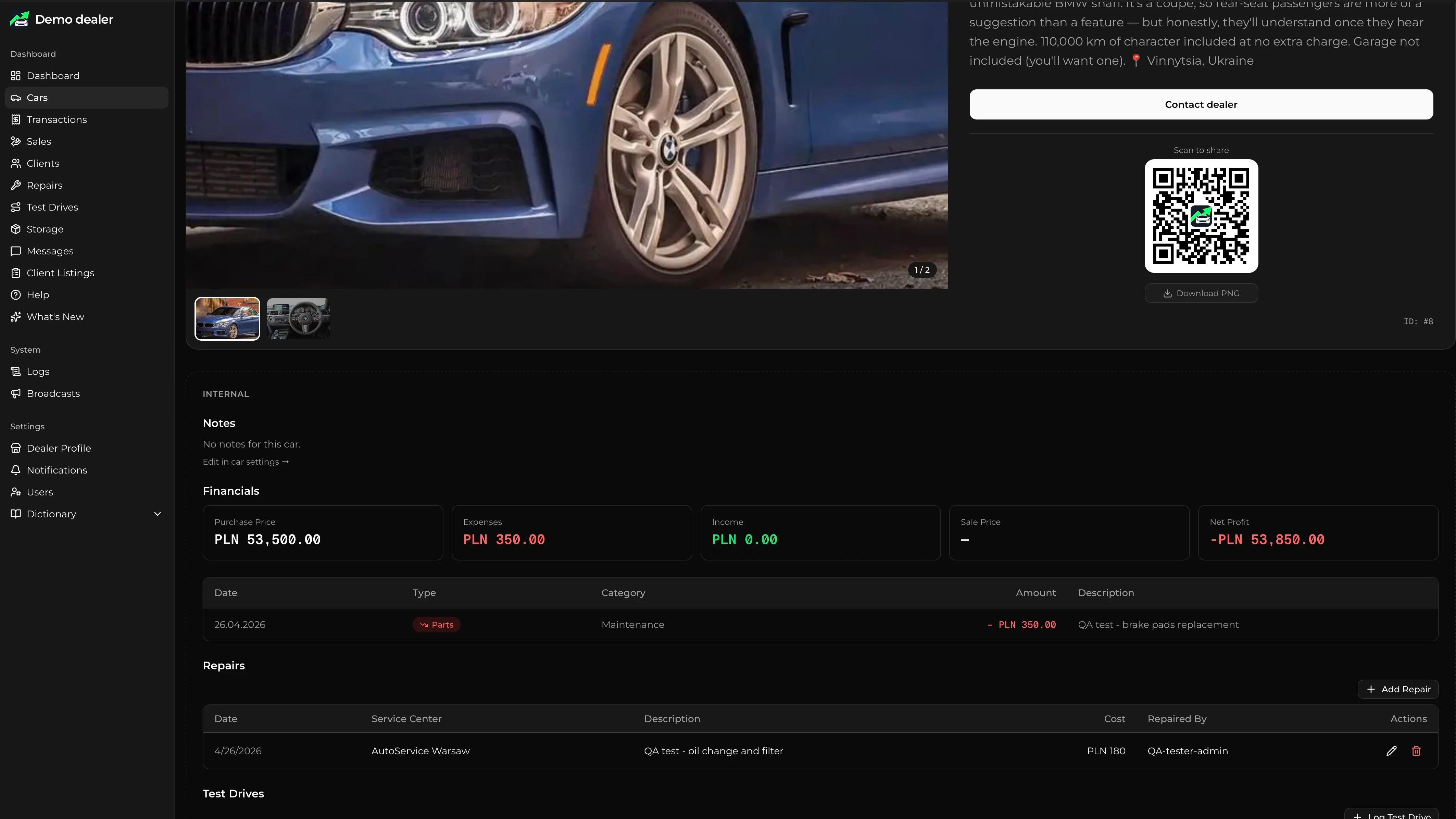Click the Dealer Profile store icon
1456x819 pixels.
pyautogui.click(x=16, y=448)
